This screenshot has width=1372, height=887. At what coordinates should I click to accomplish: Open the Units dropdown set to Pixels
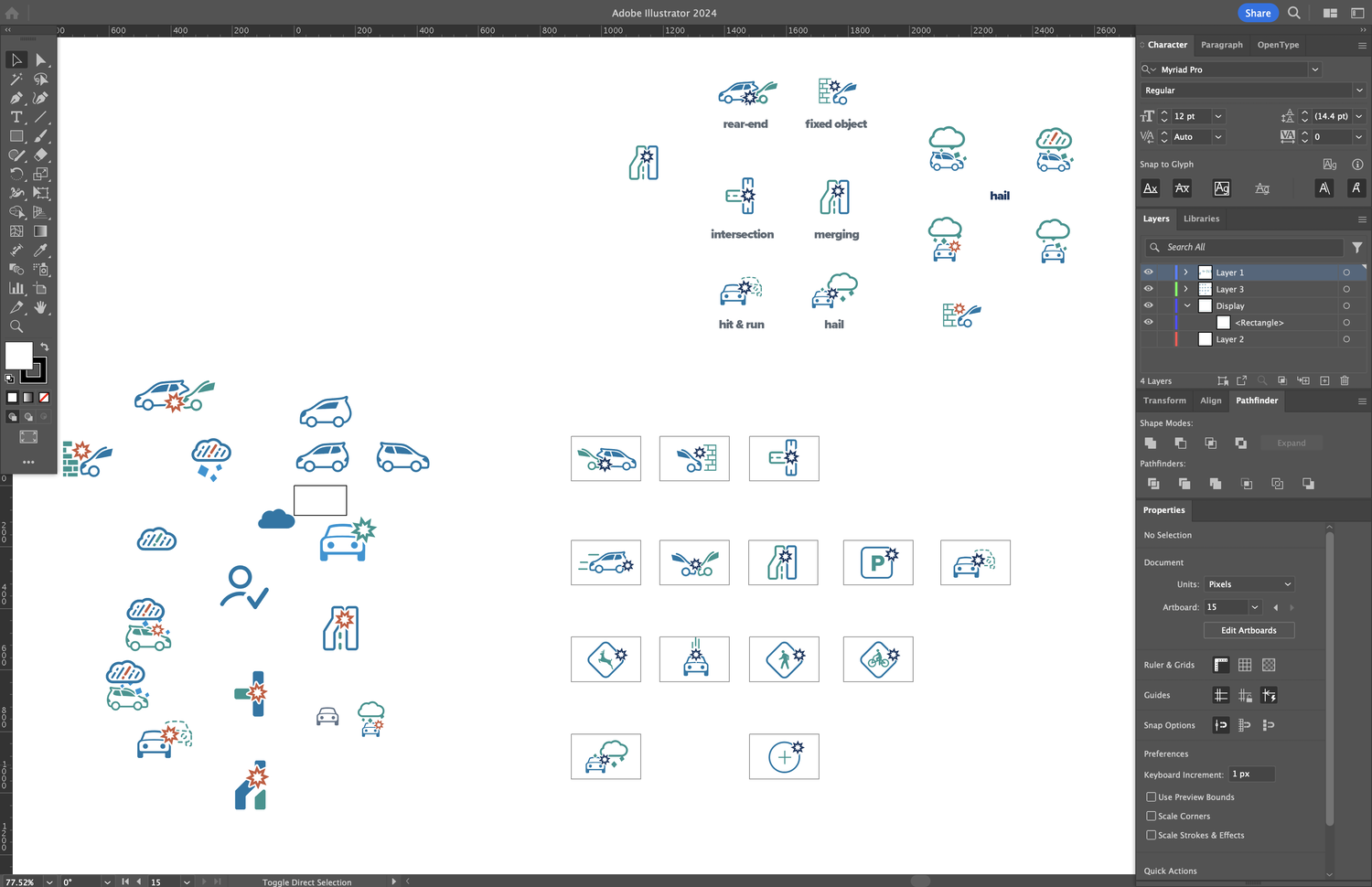[x=1249, y=583]
